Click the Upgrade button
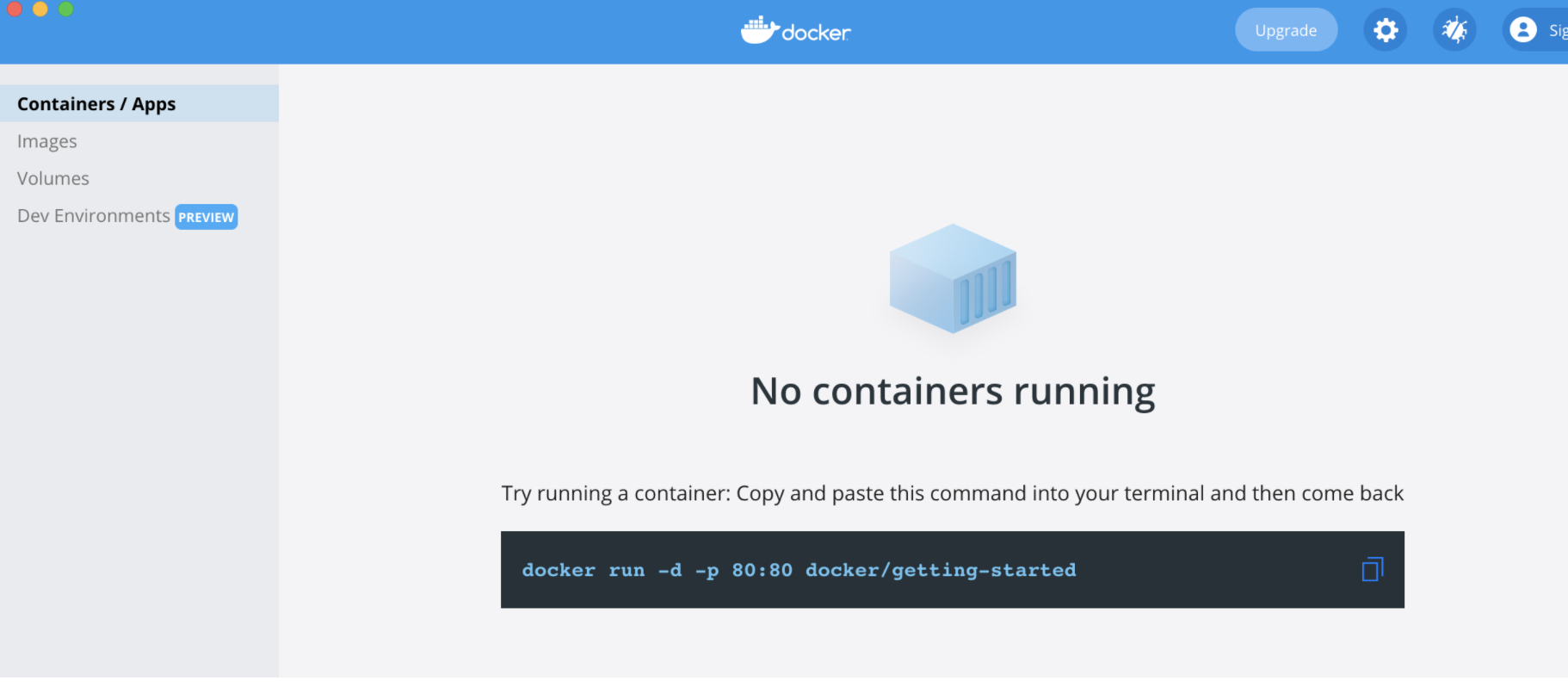This screenshot has height=687, width=1568. (x=1286, y=30)
